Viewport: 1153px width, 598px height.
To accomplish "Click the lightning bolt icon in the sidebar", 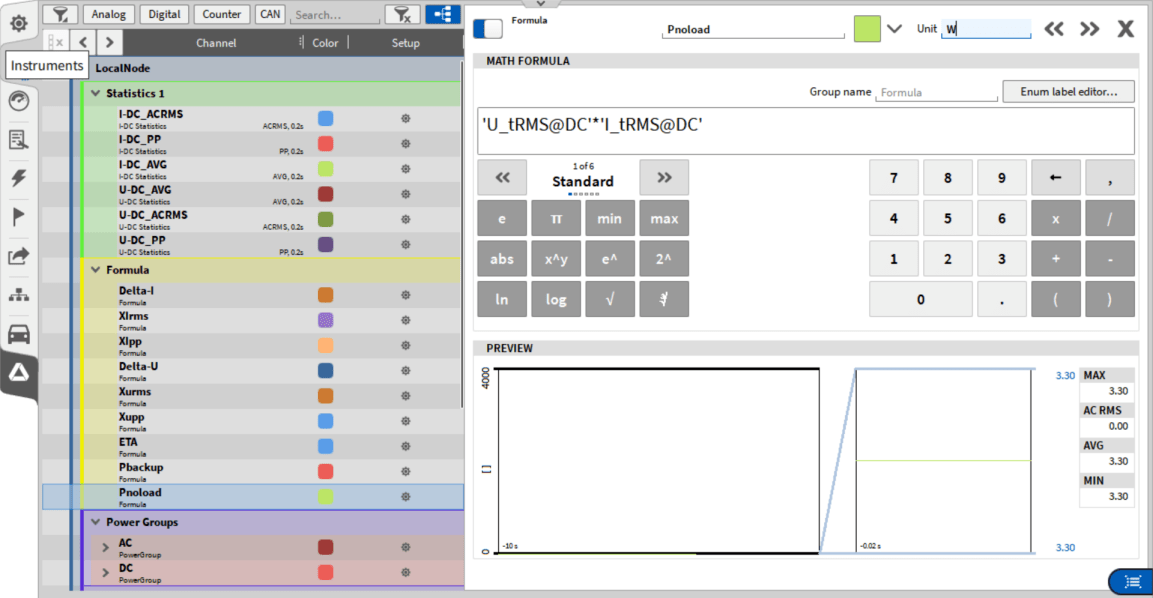I will (x=18, y=178).
